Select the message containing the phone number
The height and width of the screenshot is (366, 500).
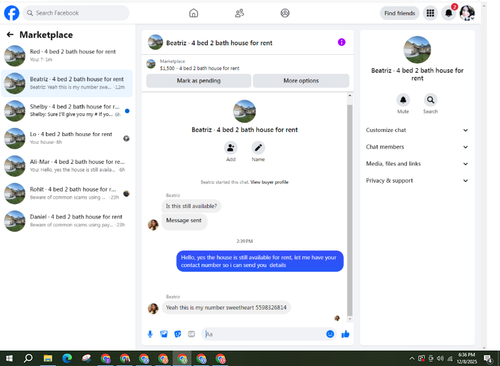(x=226, y=307)
